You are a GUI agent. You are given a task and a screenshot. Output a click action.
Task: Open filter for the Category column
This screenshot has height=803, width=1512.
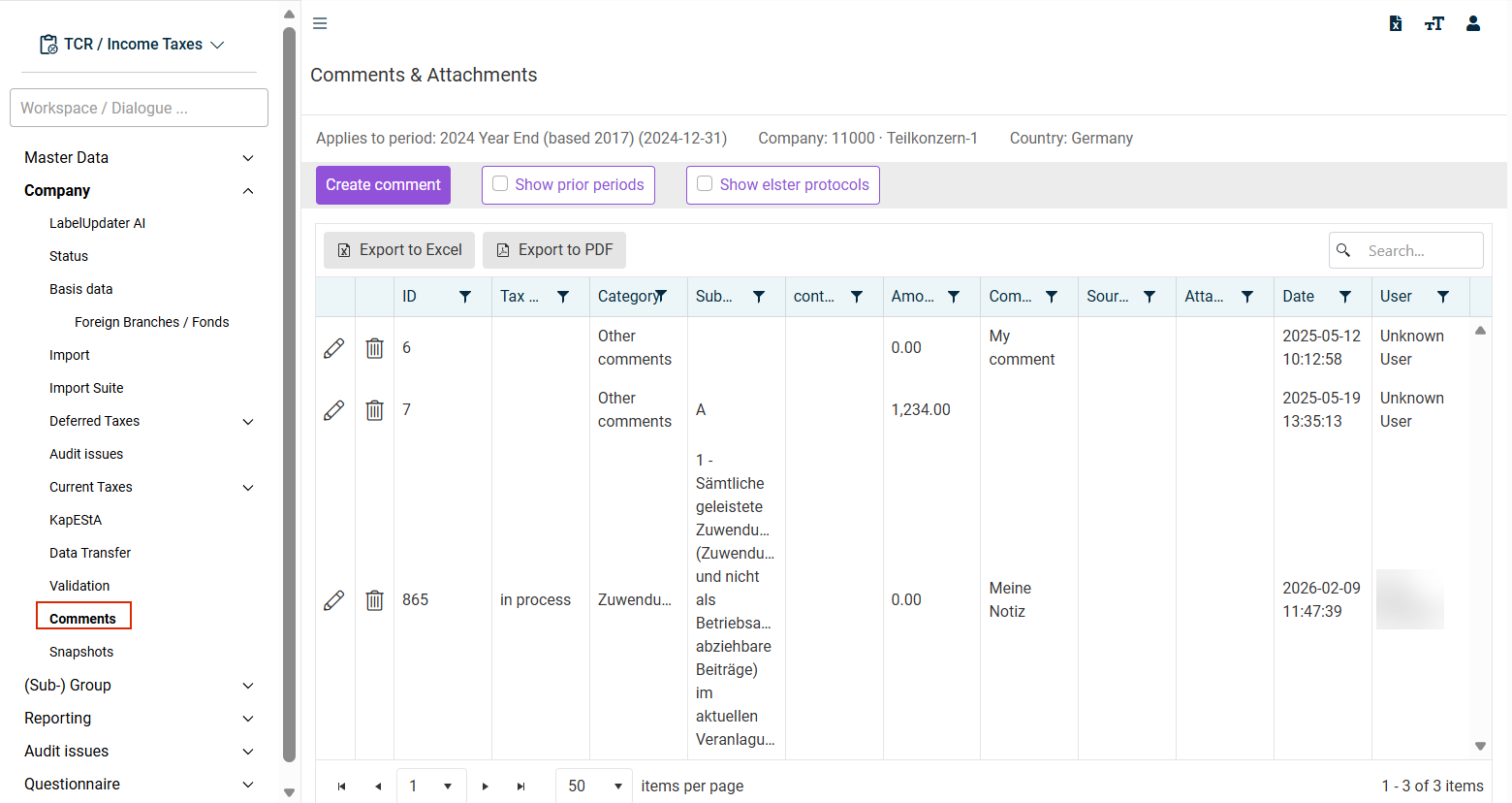(x=661, y=297)
